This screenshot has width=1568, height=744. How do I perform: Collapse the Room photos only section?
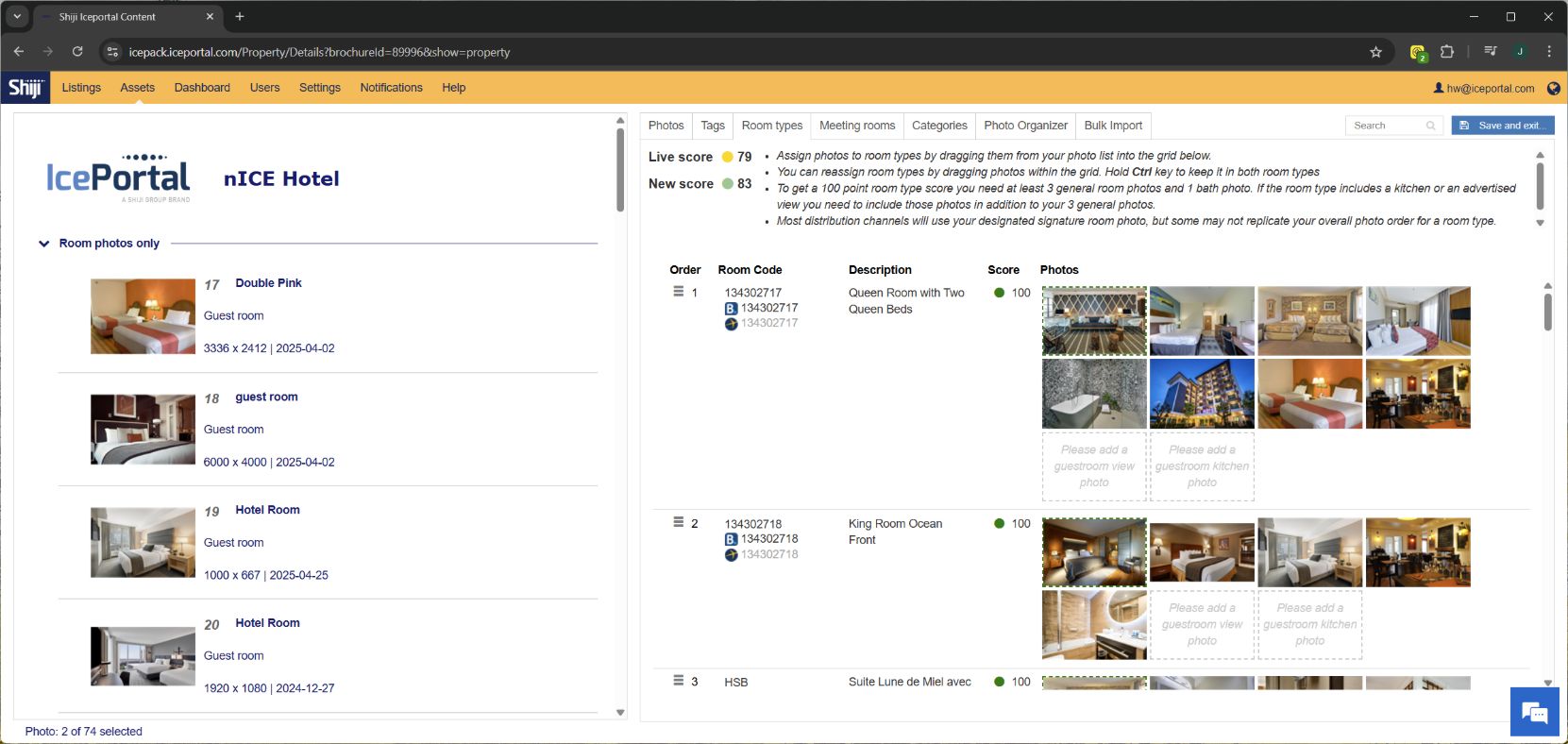[x=43, y=244]
